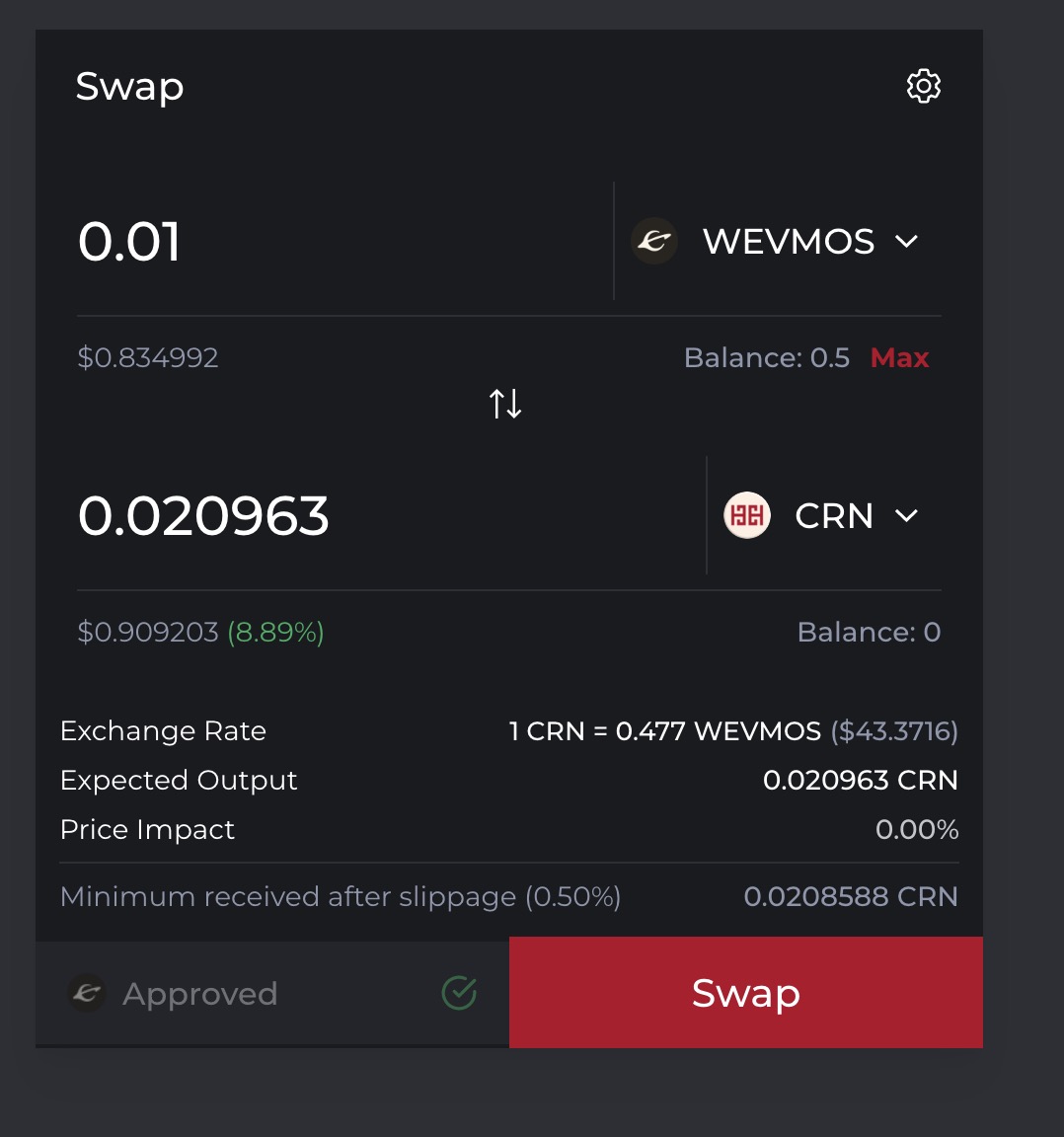The height and width of the screenshot is (1137, 1064).
Task: Open swap settings gear icon
Action: 924,87
